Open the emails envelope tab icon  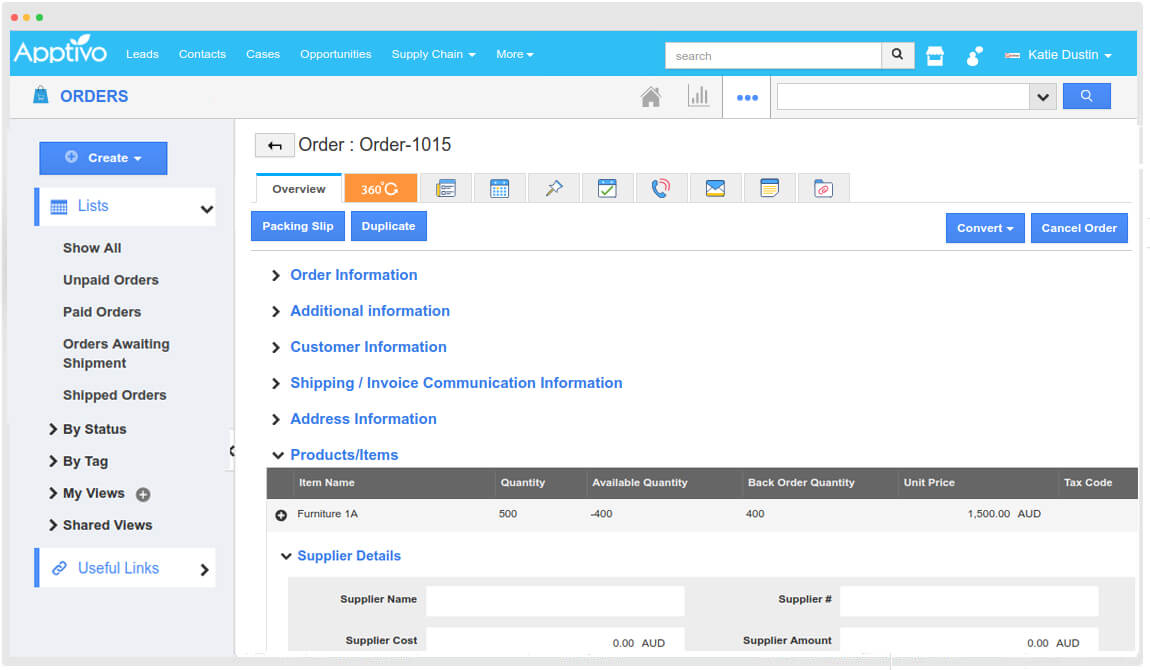pyautogui.click(x=715, y=188)
